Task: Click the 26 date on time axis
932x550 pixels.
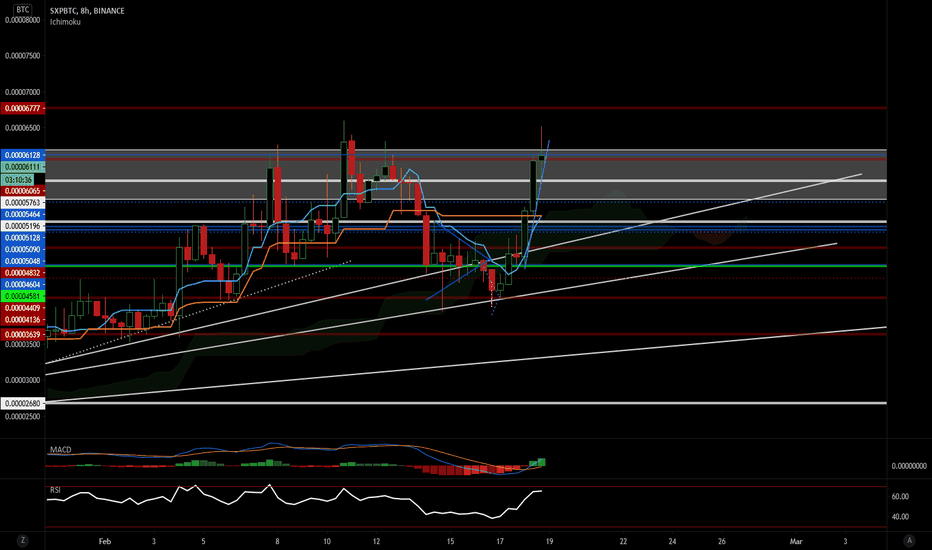Action: [722, 541]
